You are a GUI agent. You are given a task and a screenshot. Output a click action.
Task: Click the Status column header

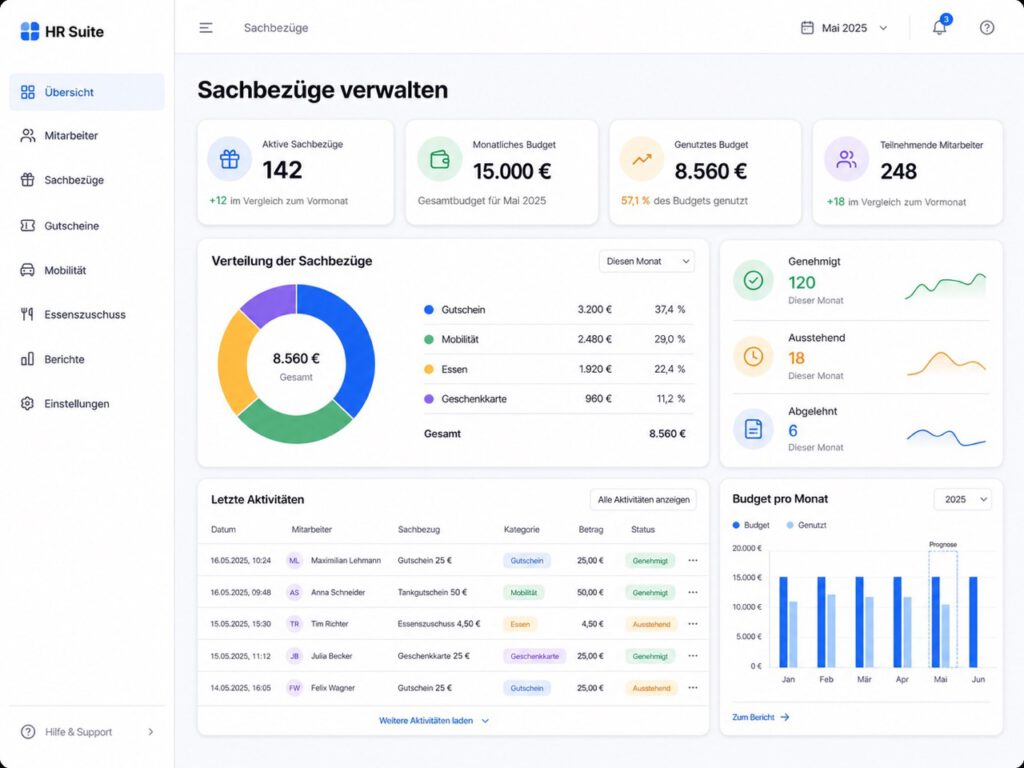point(643,530)
